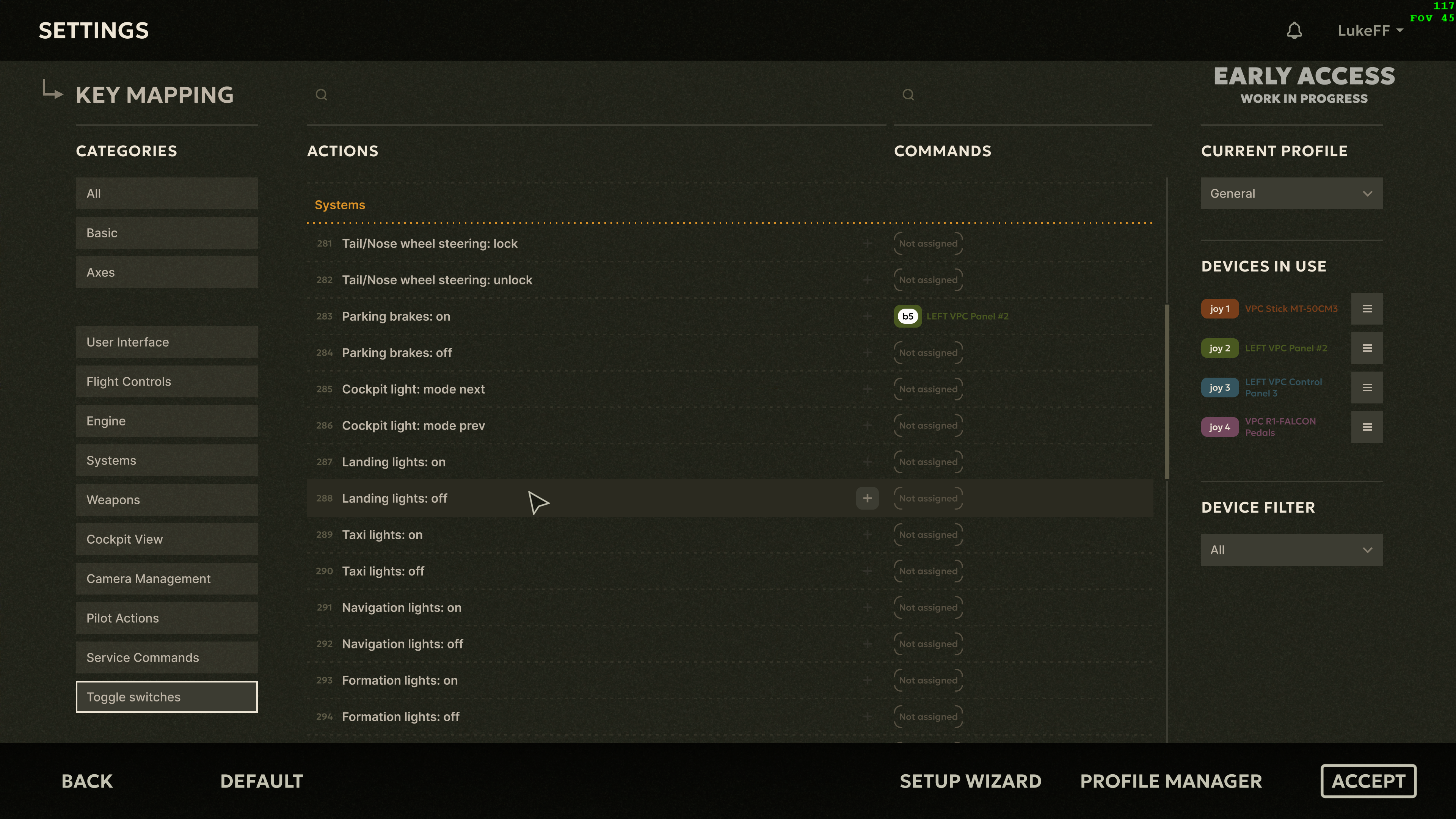
Task: Click the actions list vertical scrollbar
Action: tap(1167, 392)
